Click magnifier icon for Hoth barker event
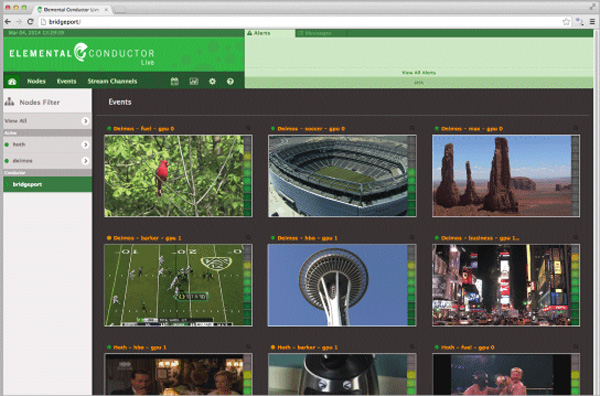The image size is (600, 396). click(x=412, y=347)
